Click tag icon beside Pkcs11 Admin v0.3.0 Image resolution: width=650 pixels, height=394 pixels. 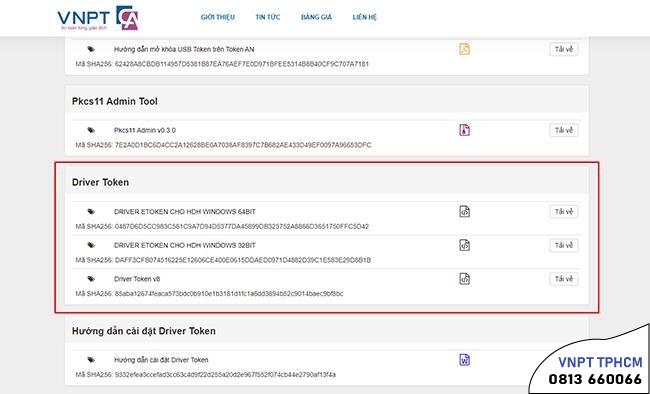(91, 130)
